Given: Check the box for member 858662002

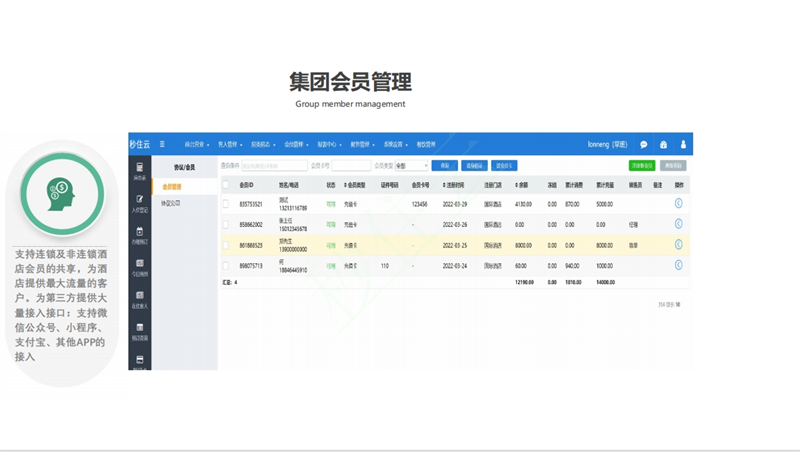Looking at the screenshot, I should pyautogui.click(x=226, y=224).
